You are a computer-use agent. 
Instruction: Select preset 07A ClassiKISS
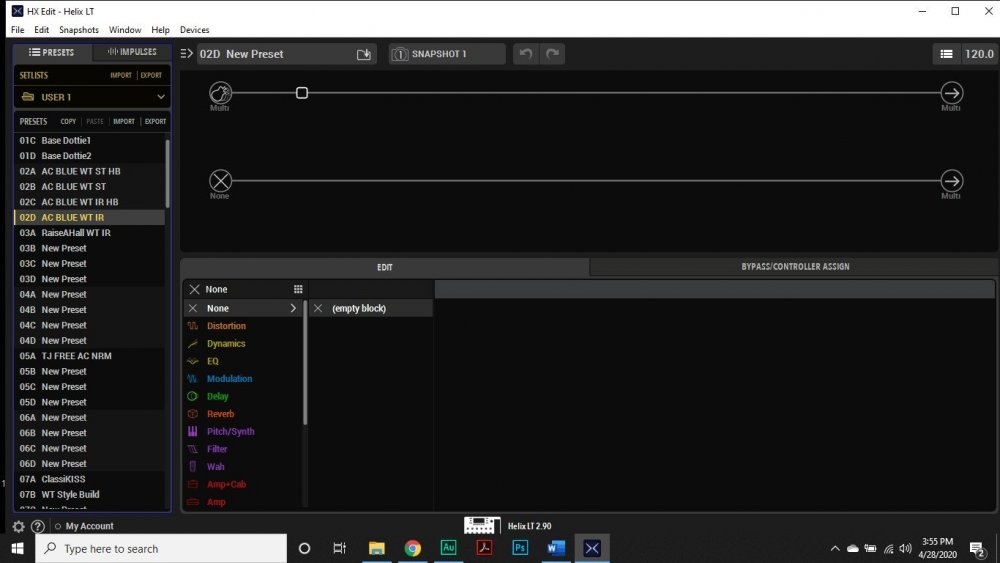[89, 479]
